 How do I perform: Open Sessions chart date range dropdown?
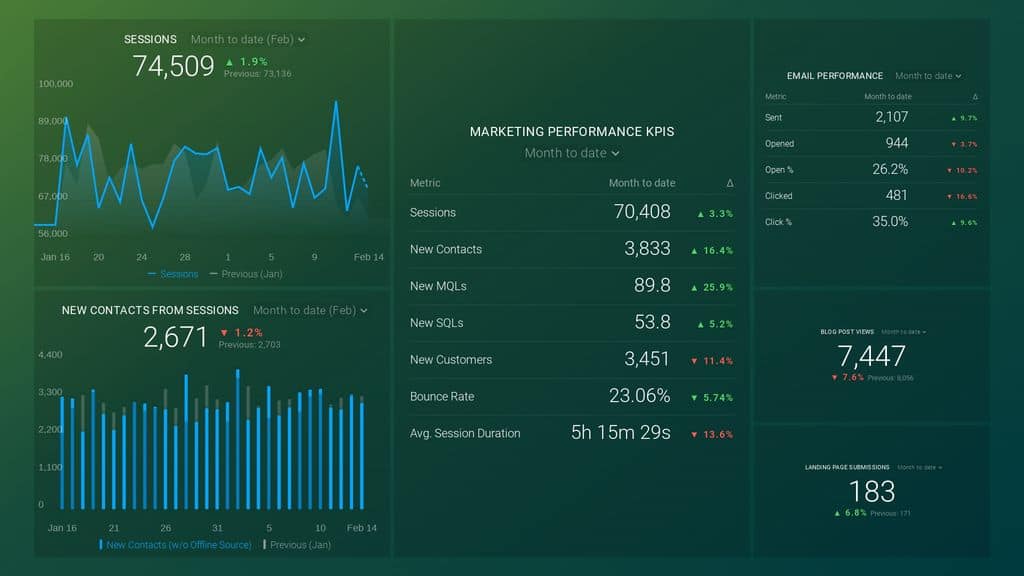tap(248, 40)
